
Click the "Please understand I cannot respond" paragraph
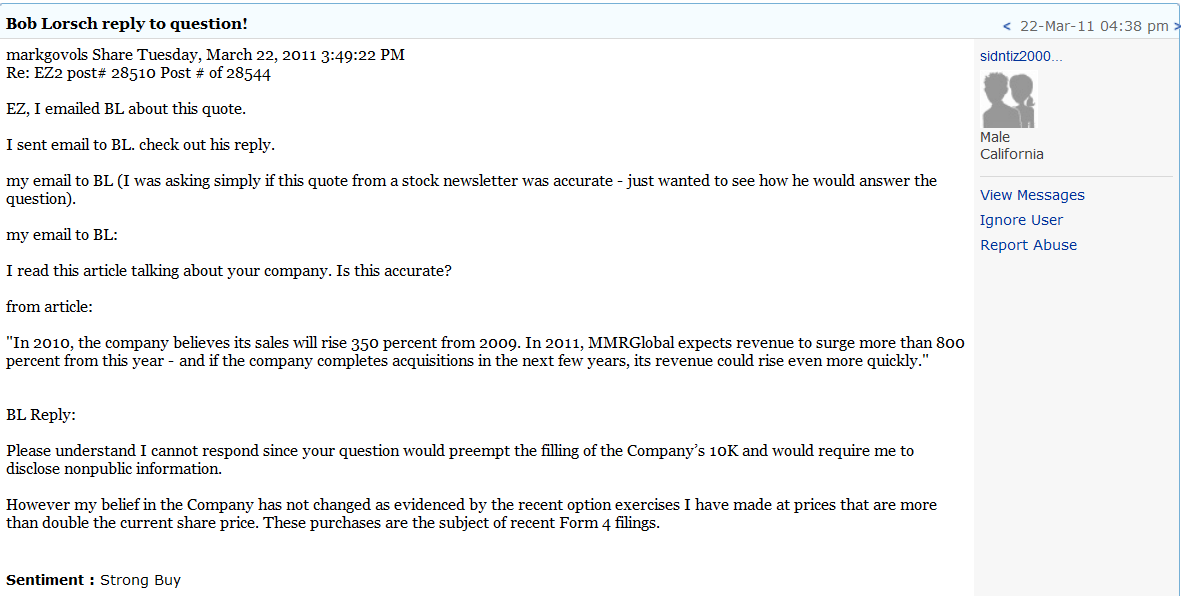[460, 460]
